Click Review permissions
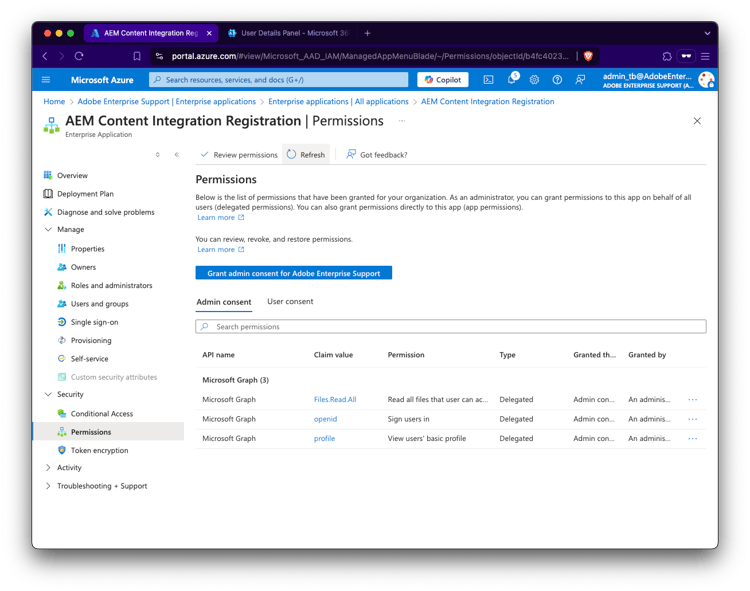This screenshot has width=750, height=591. point(239,155)
